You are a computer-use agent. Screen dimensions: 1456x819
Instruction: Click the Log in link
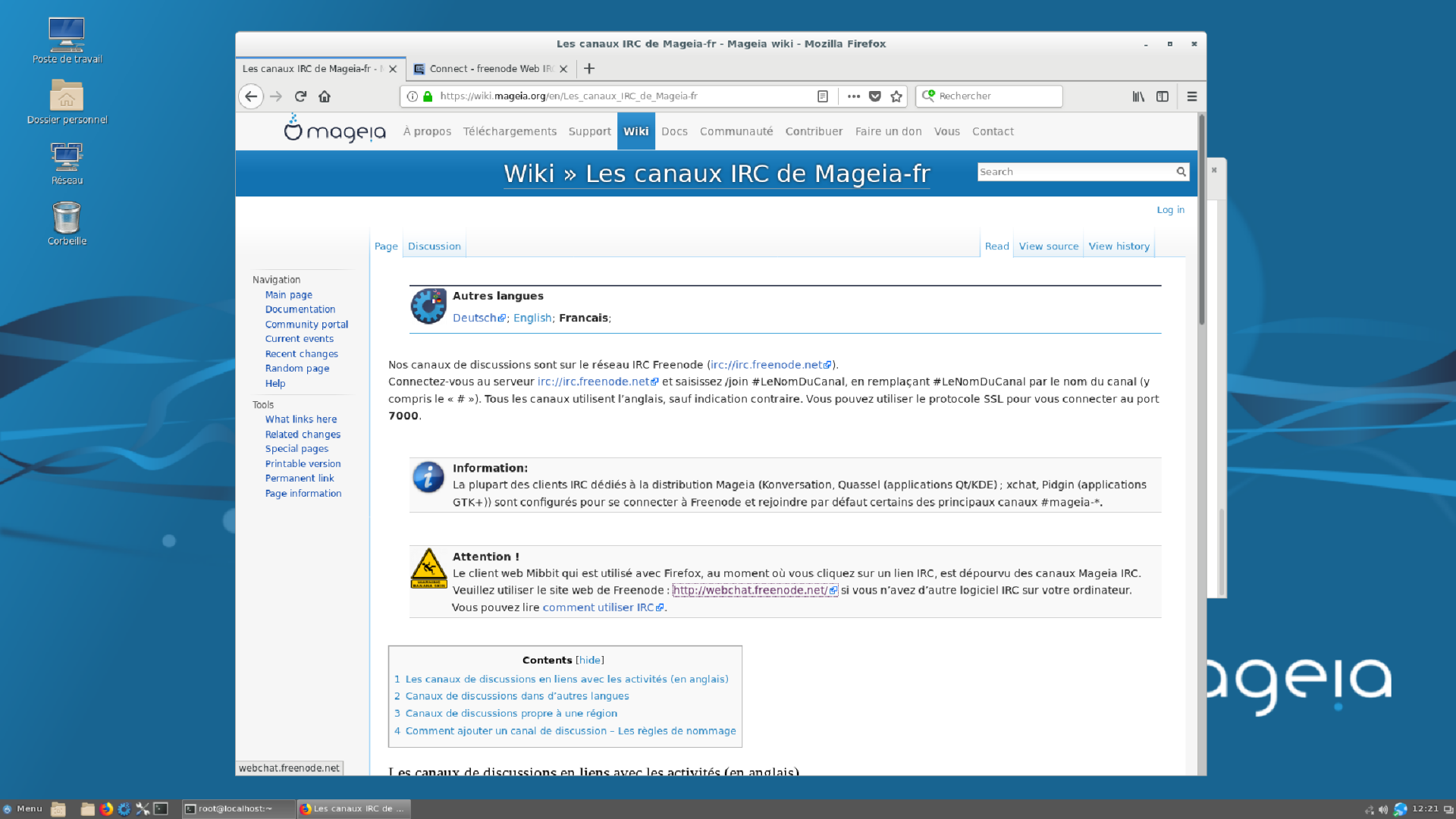(x=1170, y=210)
